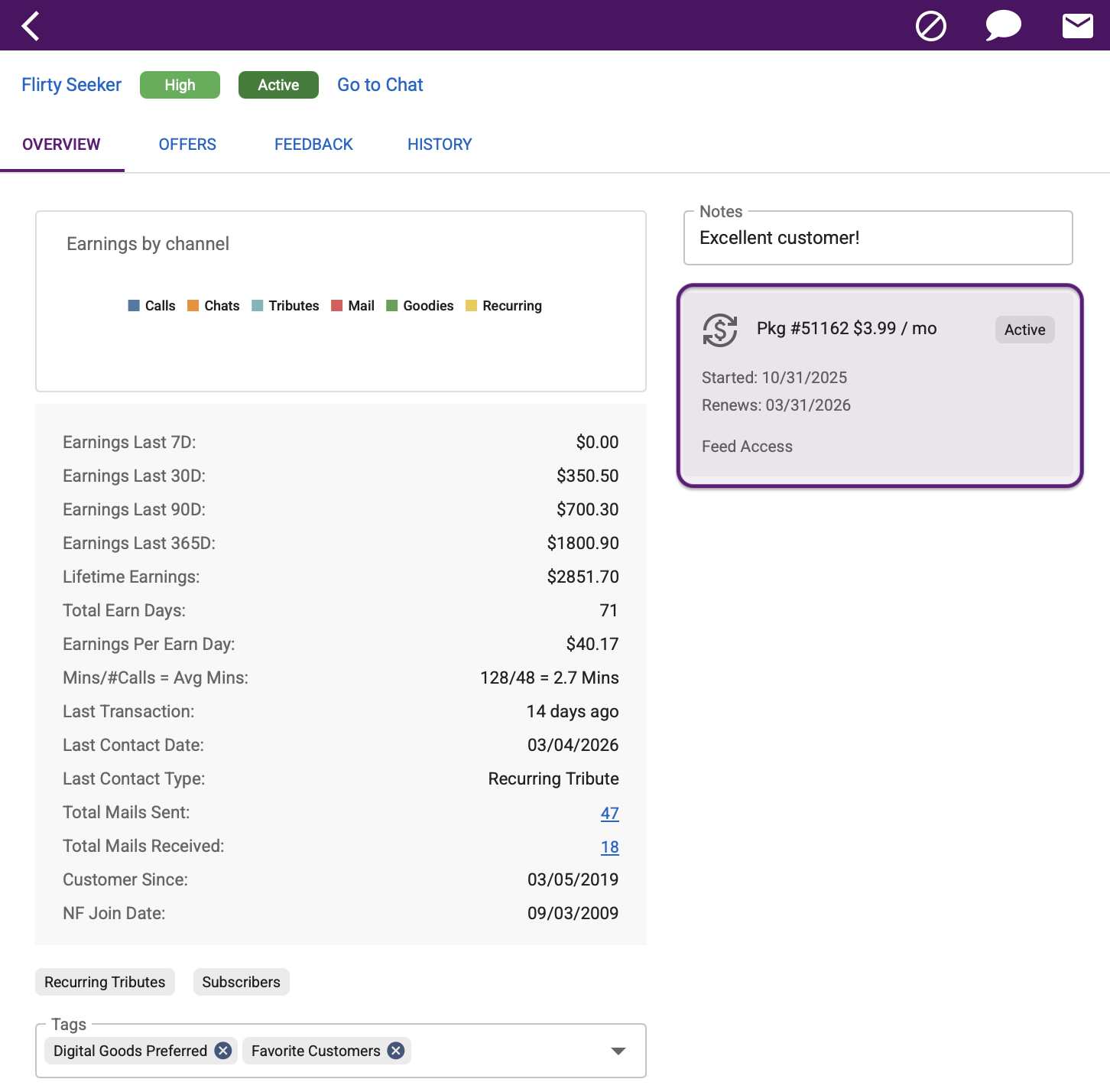1110x1092 pixels.
Task: Click the Flirty Seeker customer name link
Action: pyautogui.click(x=71, y=85)
